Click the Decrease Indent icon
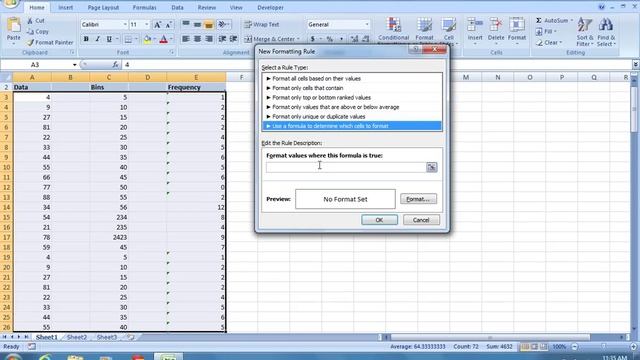The width and height of the screenshot is (640, 360). [222, 39]
